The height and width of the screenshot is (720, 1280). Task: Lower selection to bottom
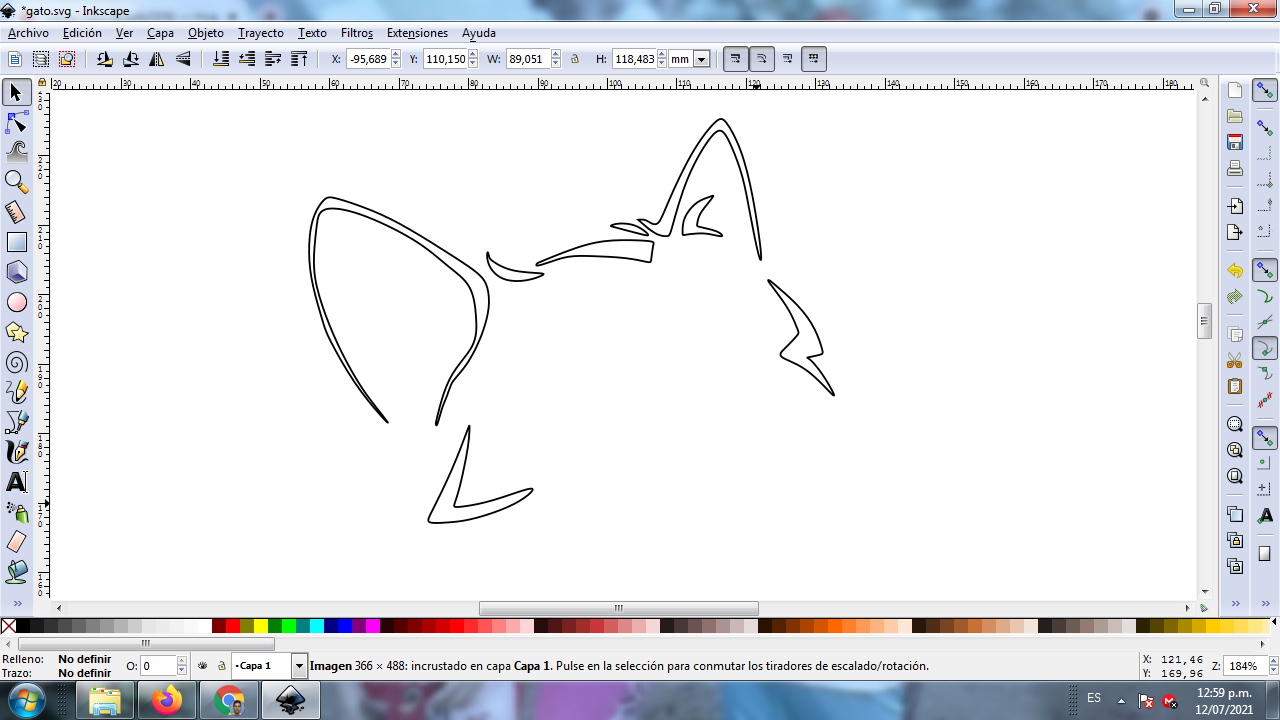(x=221, y=59)
